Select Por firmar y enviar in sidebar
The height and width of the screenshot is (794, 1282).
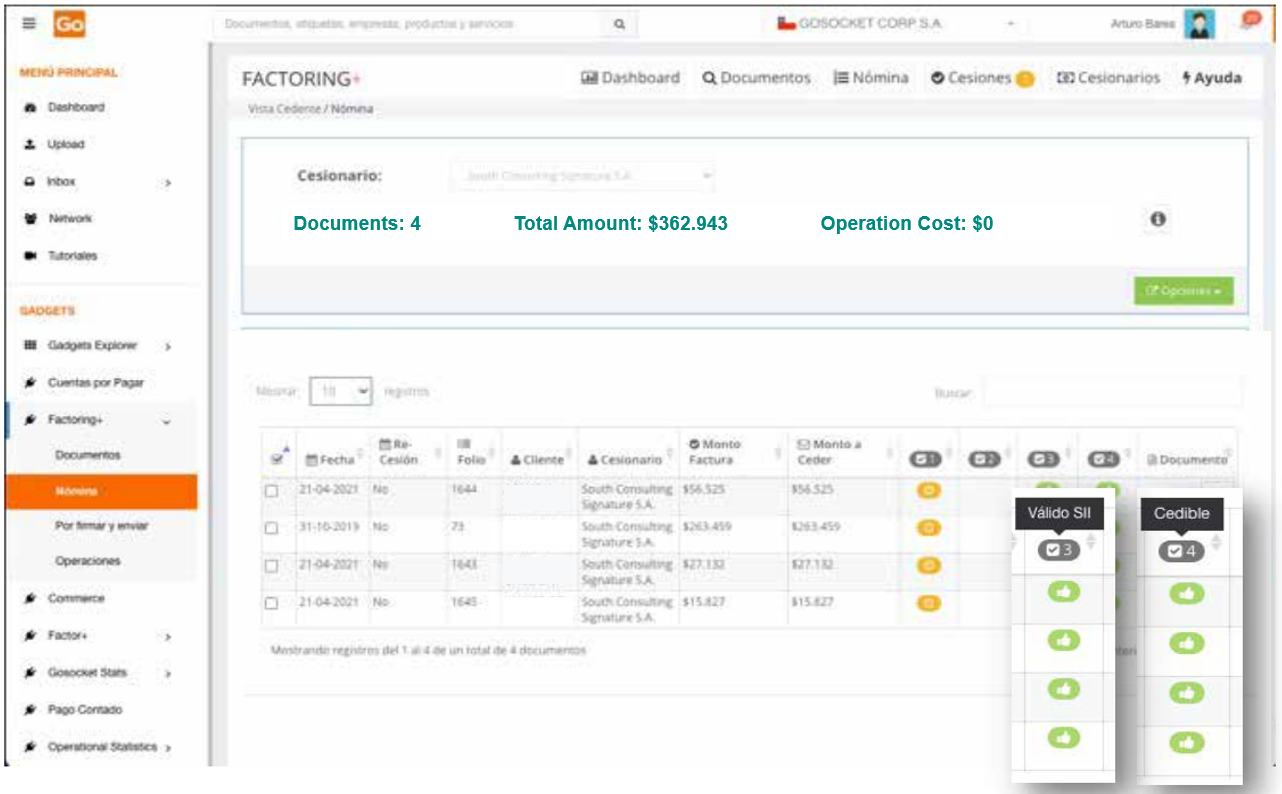102,525
